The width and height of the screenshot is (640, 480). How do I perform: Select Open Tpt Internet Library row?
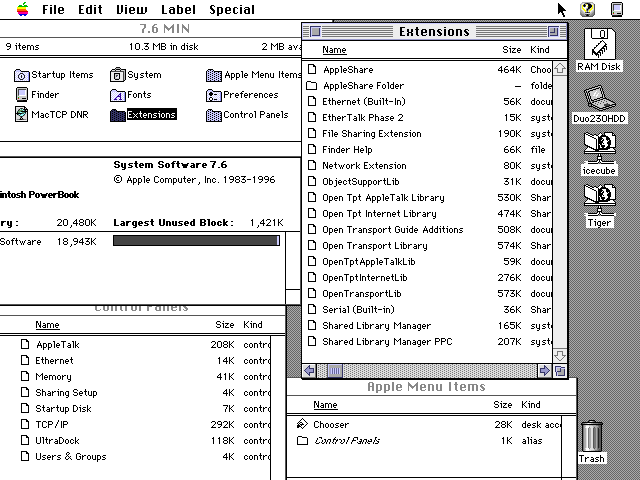[429, 213]
